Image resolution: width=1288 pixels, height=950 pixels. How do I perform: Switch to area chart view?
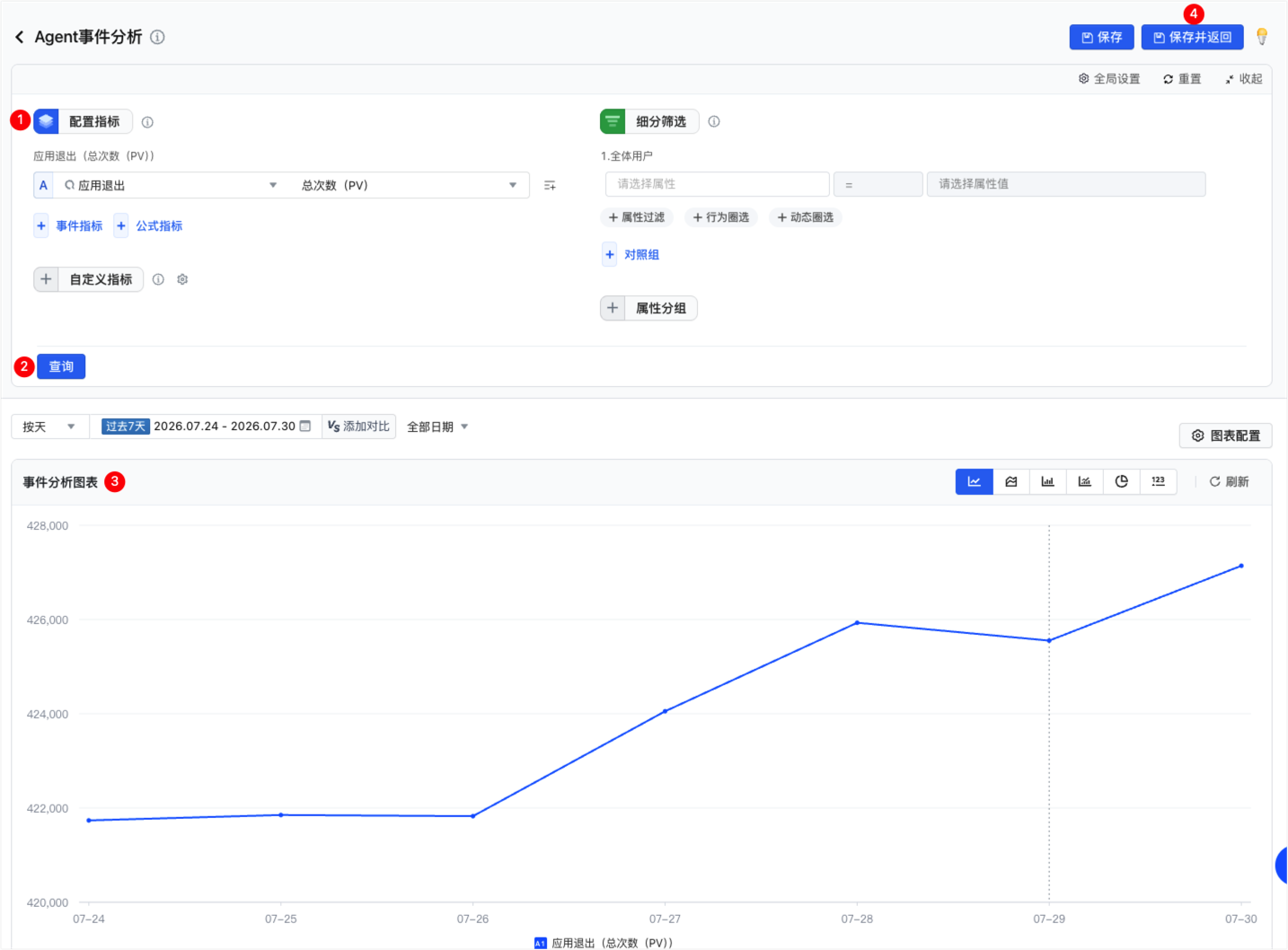click(x=1011, y=481)
